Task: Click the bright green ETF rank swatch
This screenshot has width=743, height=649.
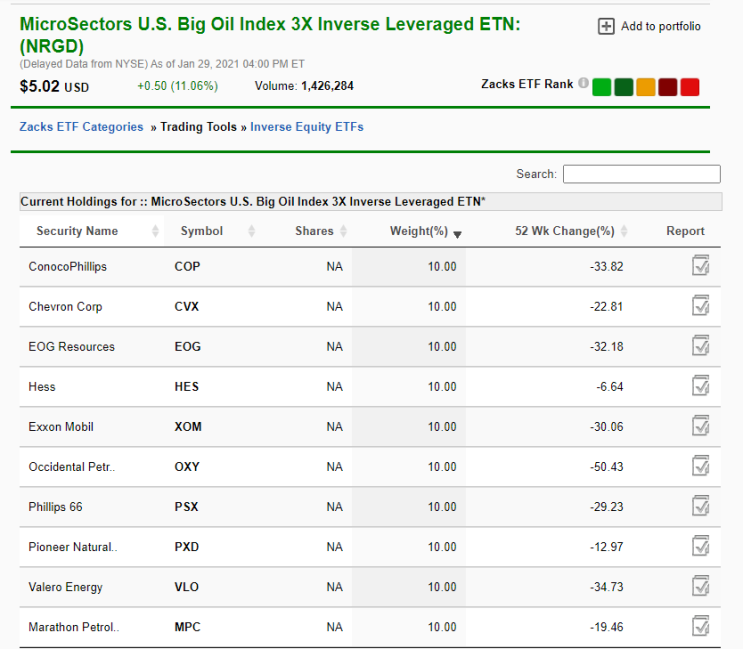Action: 601,87
